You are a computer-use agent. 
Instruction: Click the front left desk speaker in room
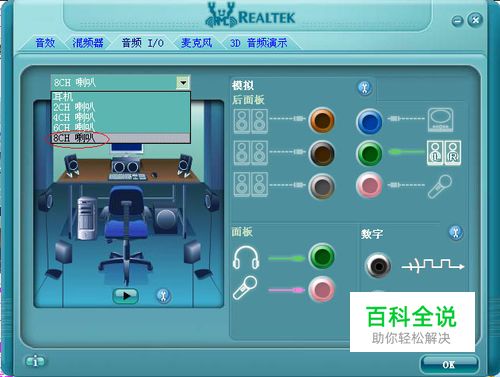(x=71, y=166)
